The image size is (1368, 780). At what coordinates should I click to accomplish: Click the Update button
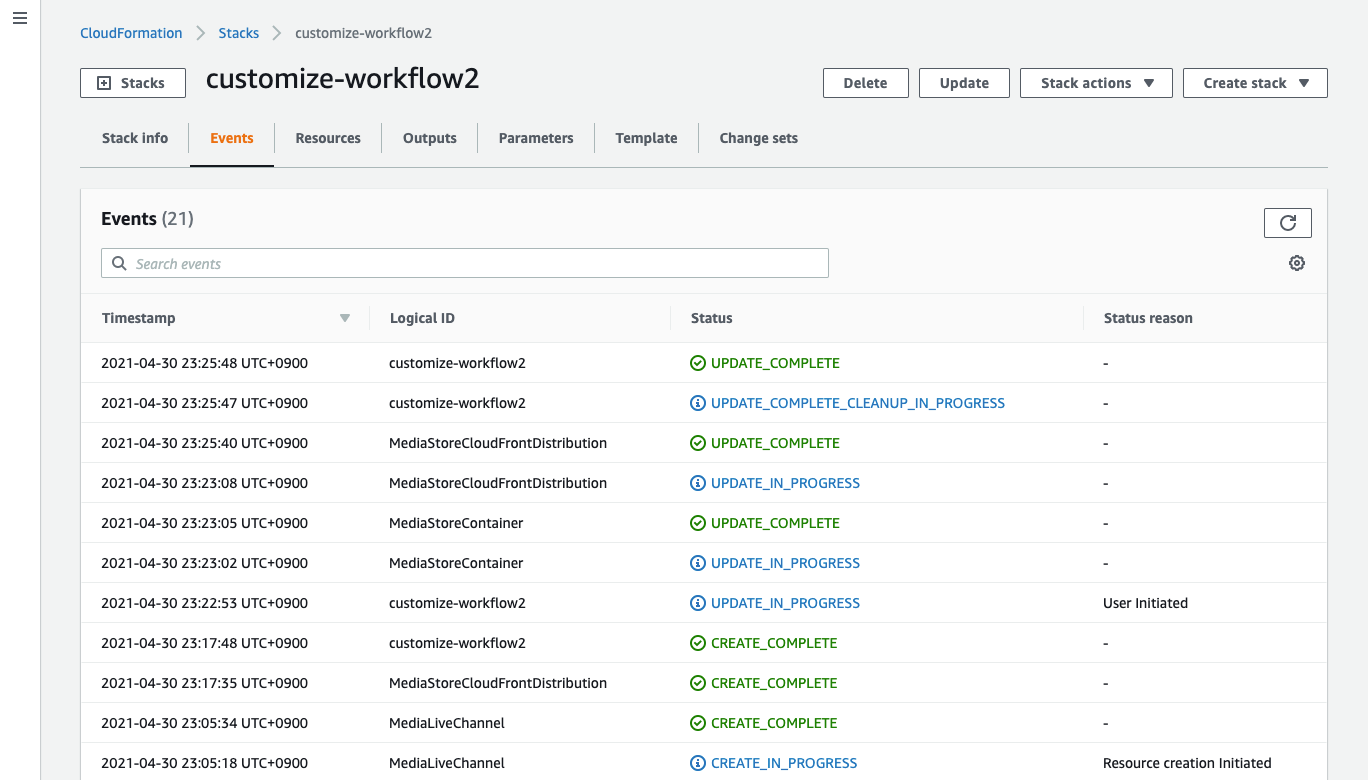coord(963,83)
